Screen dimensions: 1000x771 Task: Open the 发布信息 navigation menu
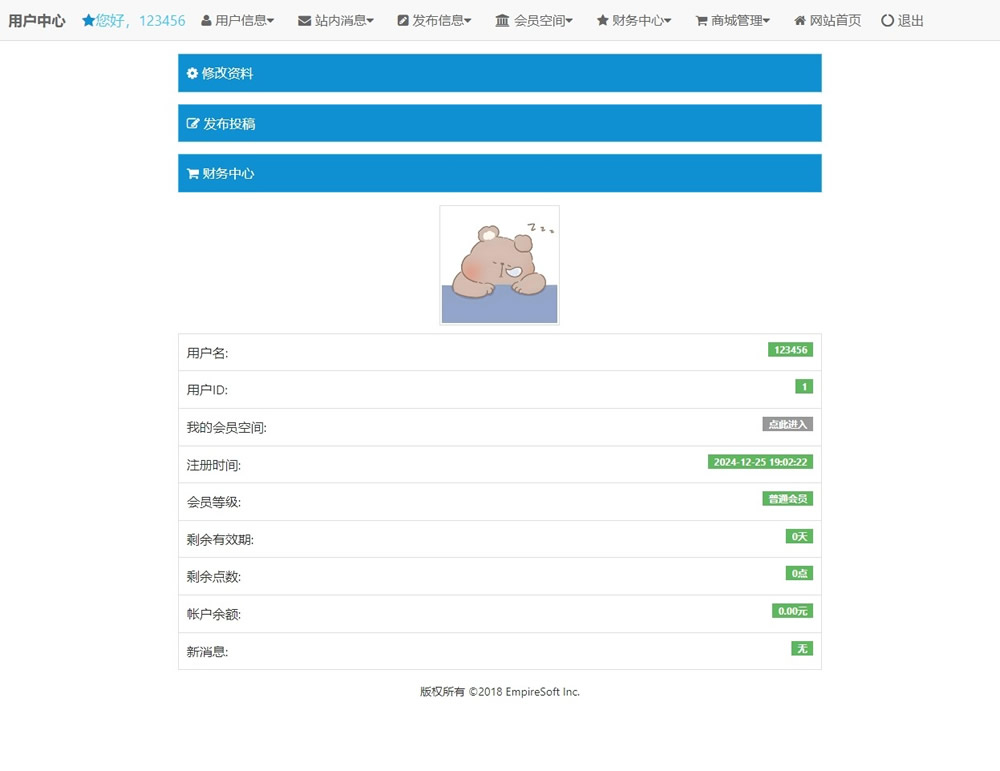tap(440, 20)
